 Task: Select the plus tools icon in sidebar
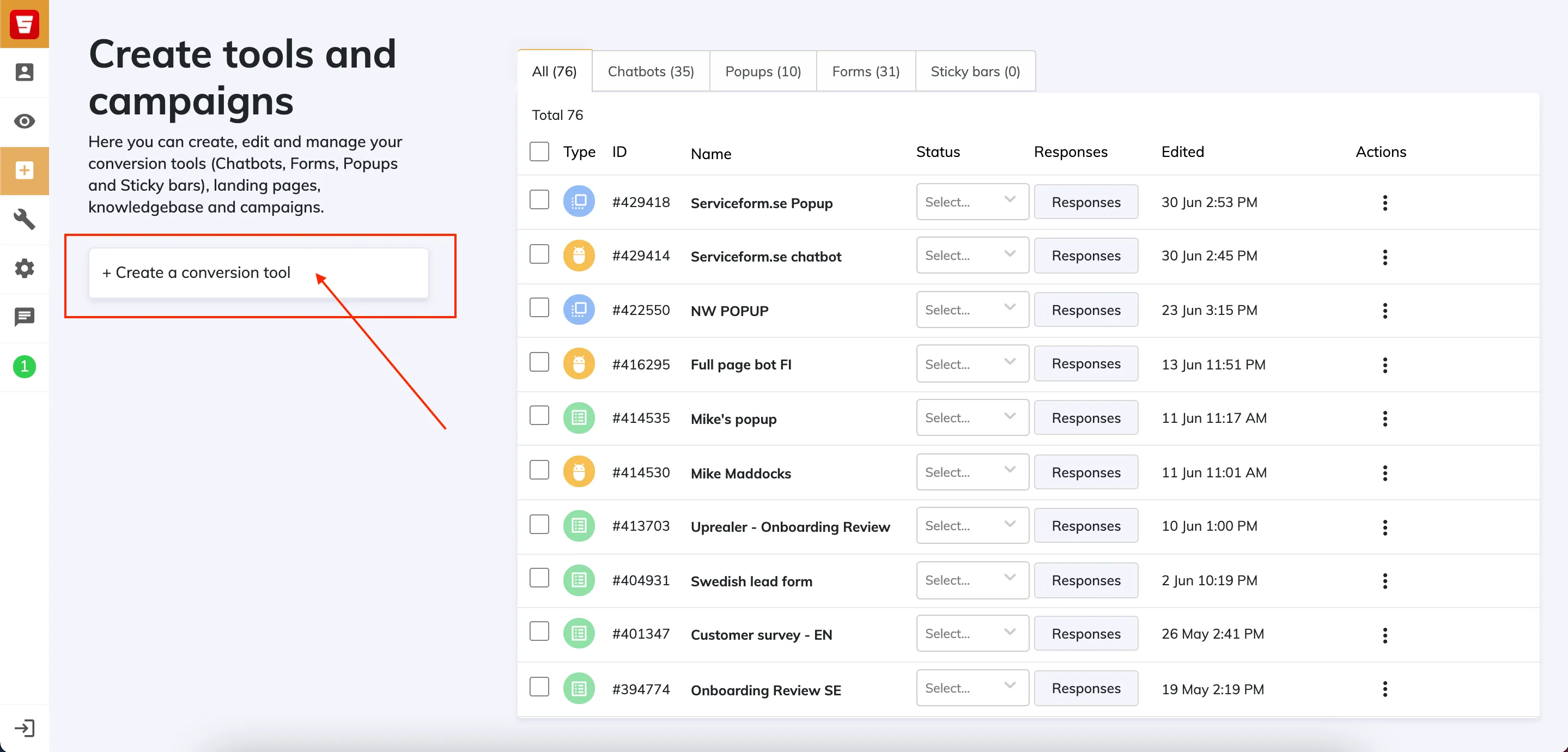point(25,171)
